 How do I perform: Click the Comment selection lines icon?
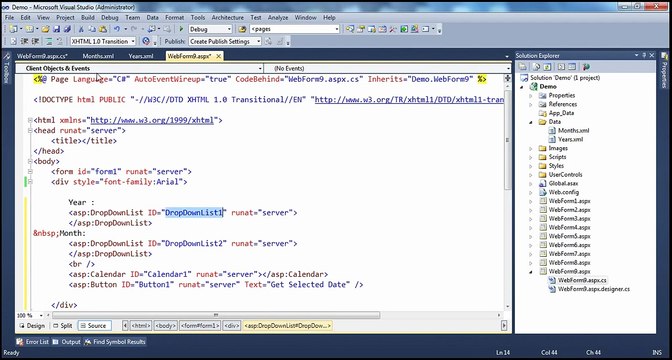click(48, 41)
